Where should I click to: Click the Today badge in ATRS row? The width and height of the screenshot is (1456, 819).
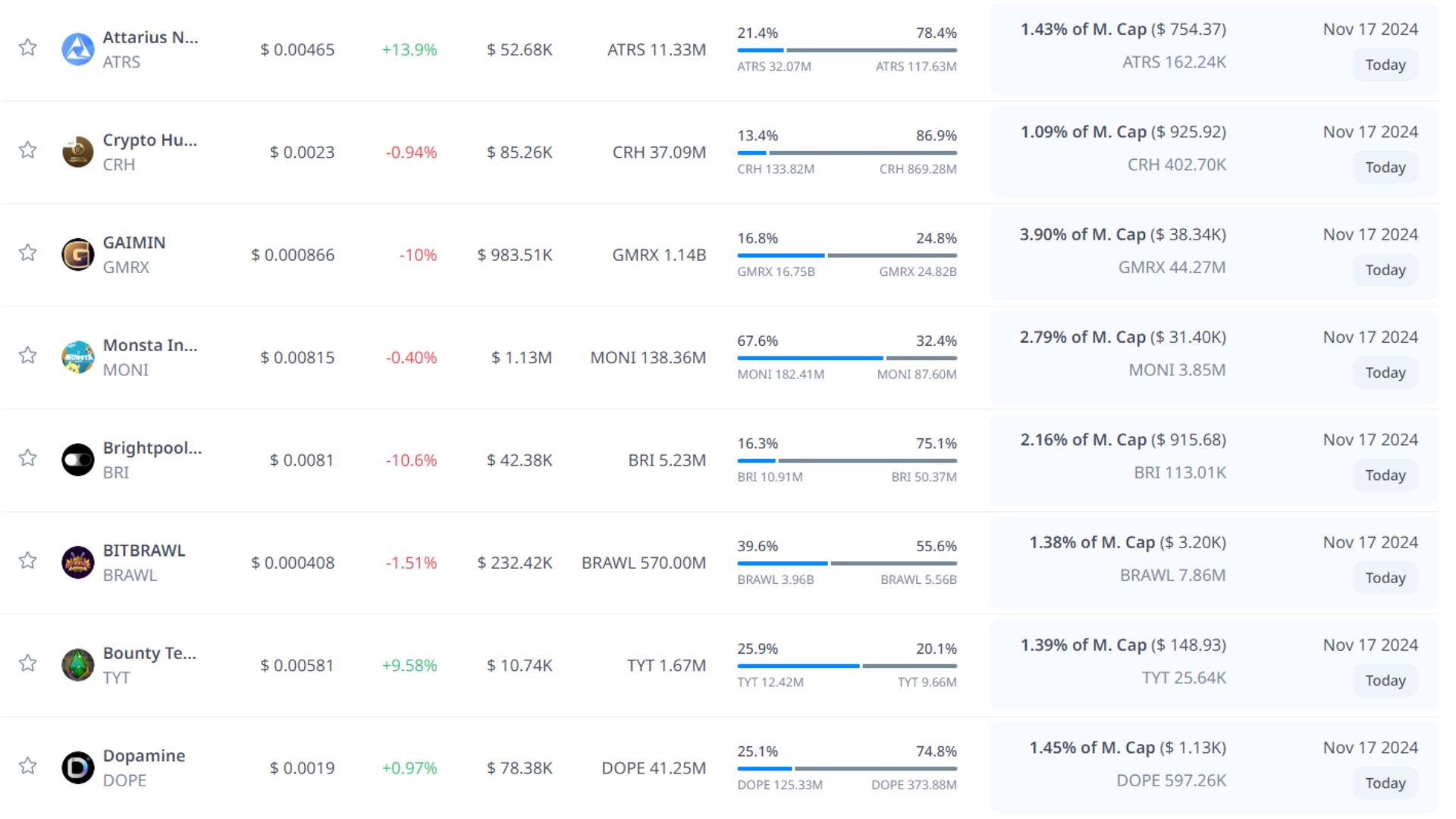1385,65
